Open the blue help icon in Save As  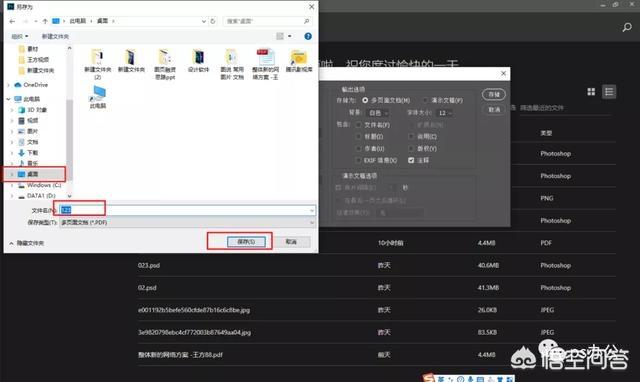[308, 36]
